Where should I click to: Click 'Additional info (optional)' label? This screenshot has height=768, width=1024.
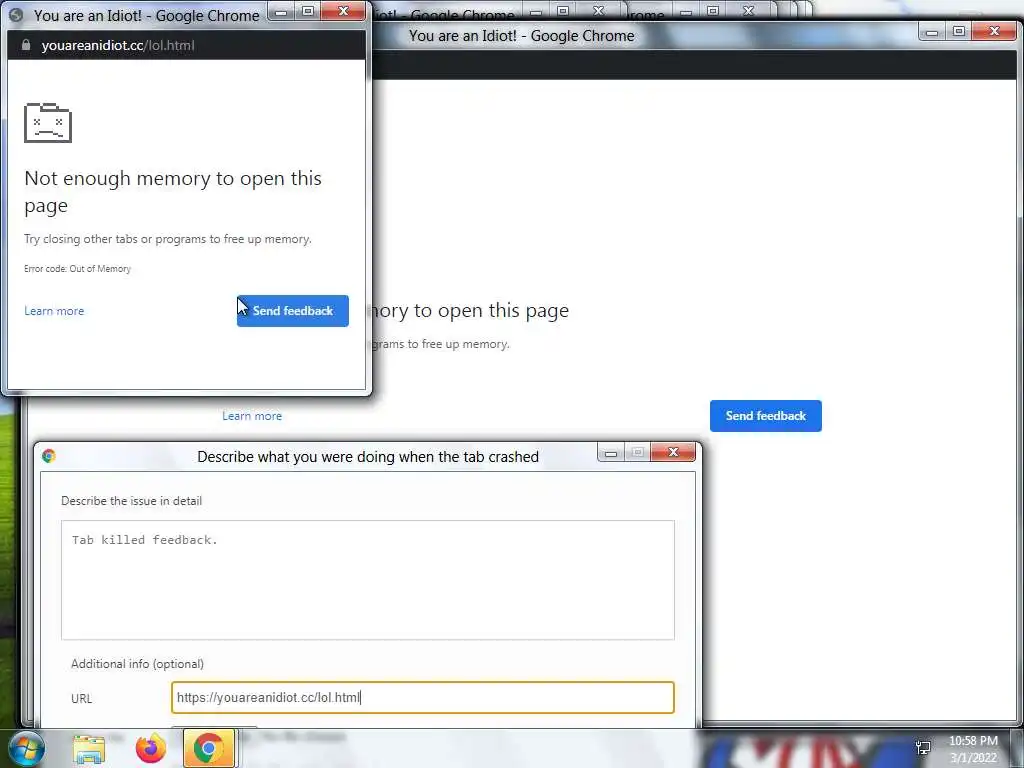[137, 664]
